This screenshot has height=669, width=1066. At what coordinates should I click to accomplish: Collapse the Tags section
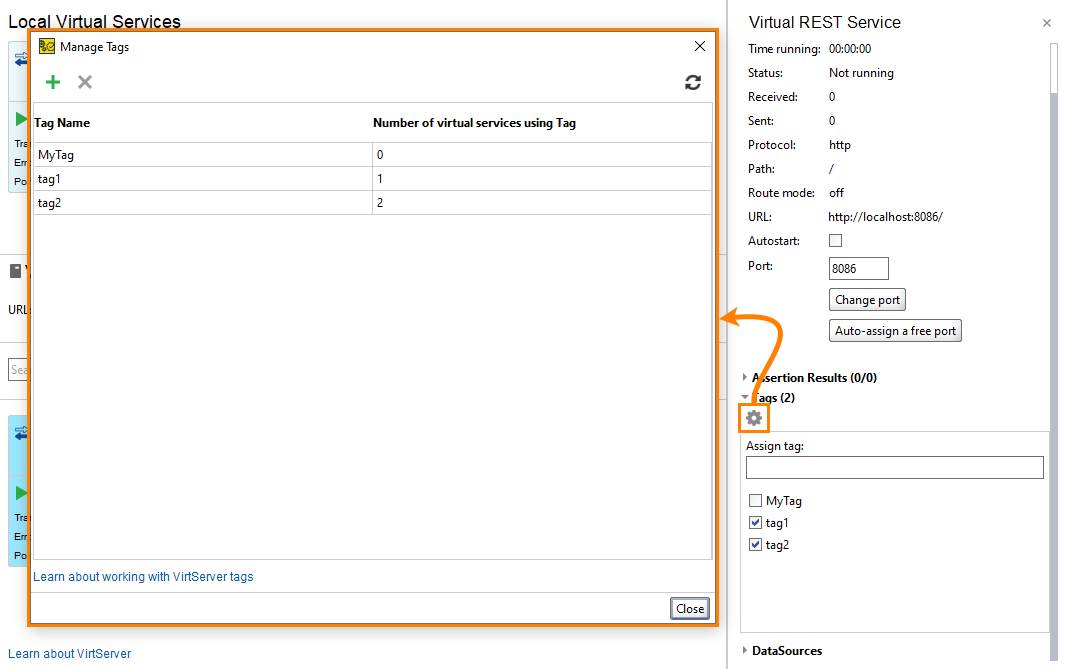[744, 397]
